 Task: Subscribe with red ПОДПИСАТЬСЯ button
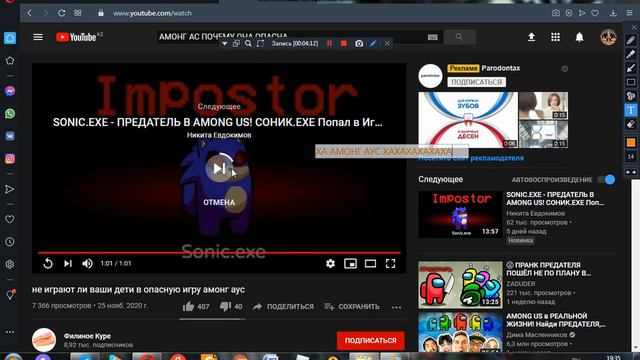coord(371,340)
